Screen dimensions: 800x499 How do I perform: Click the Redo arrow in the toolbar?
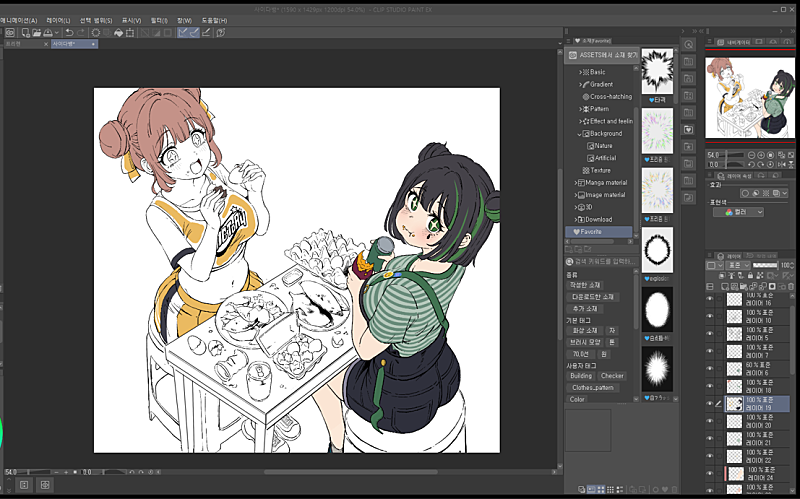click(81, 32)
